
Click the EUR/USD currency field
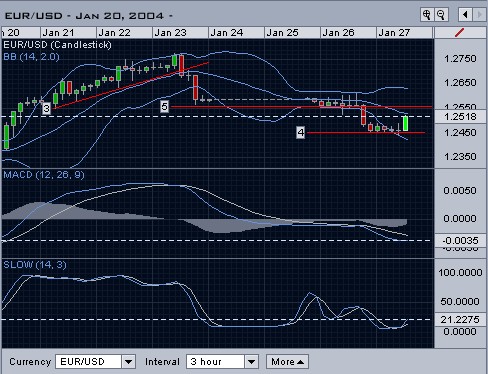pos(88,362)
